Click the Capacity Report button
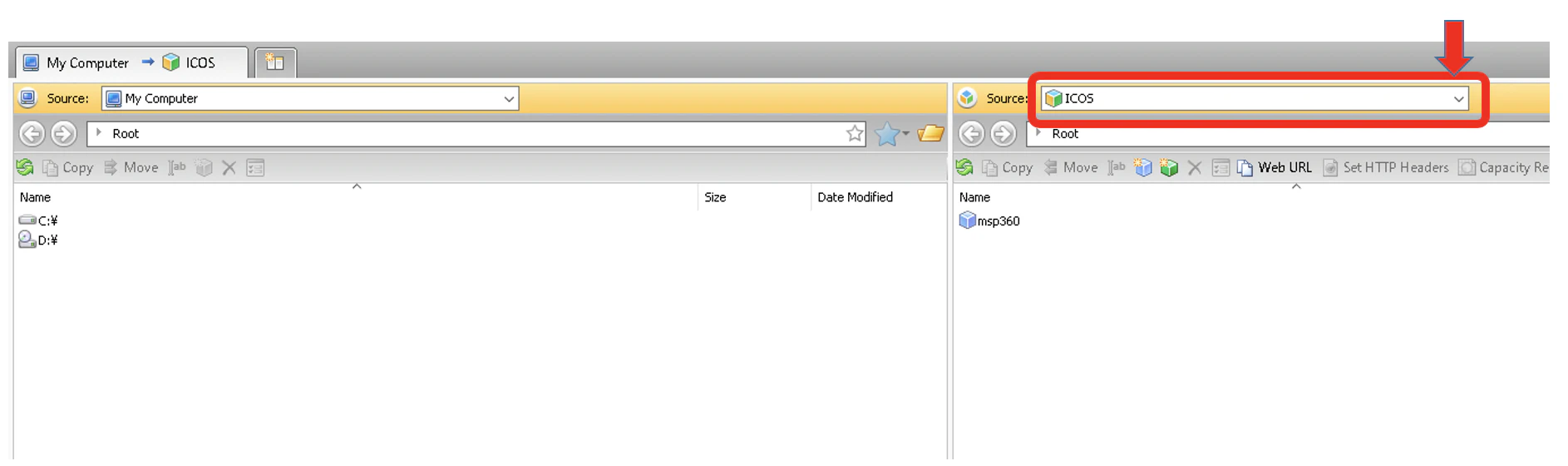The height and width of the screenshot is (466, 1568). click(1503, 167)
